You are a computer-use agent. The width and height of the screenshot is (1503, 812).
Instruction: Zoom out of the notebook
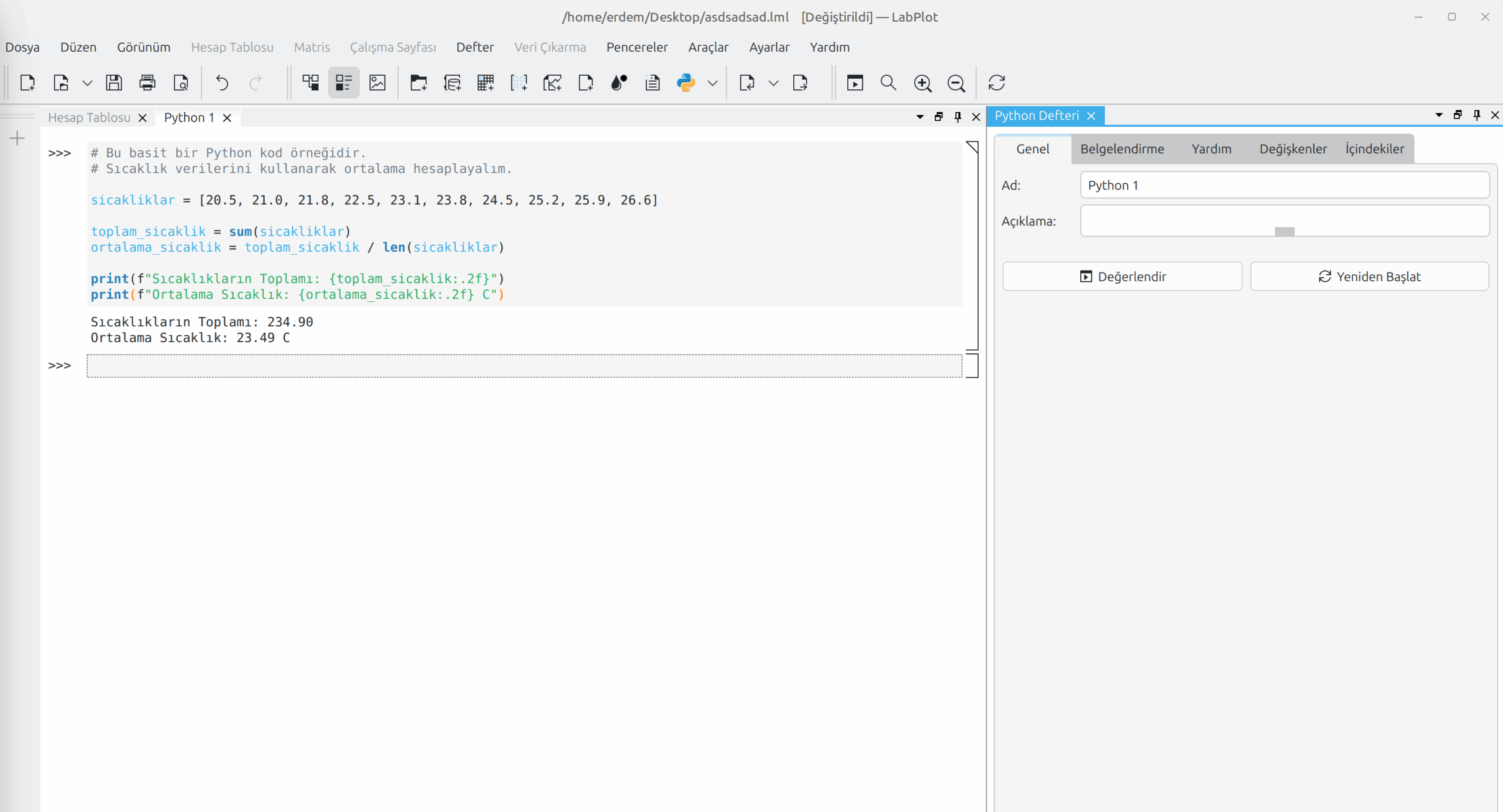pyautogui.click(x=956, y=83)
